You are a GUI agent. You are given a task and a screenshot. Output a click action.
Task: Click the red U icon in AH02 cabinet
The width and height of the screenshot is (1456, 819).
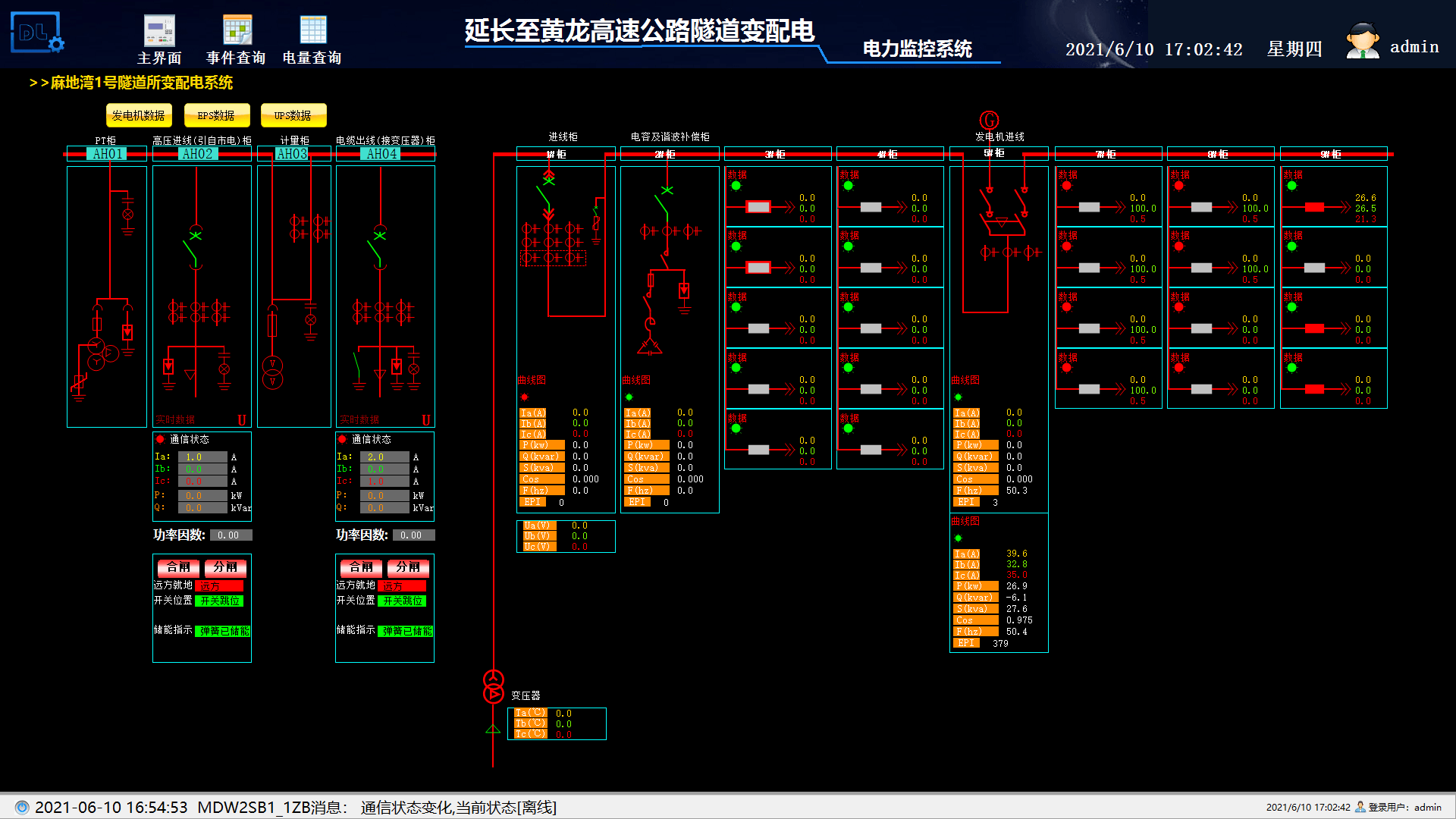point(242,420)
